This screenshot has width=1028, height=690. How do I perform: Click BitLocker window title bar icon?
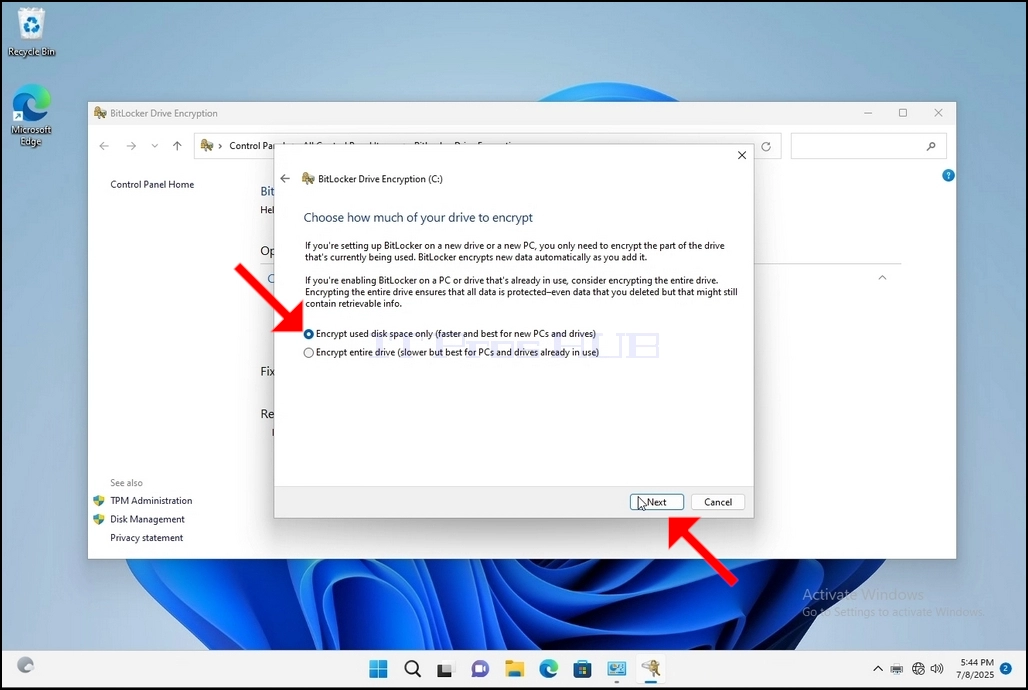(x=100, y=113)
